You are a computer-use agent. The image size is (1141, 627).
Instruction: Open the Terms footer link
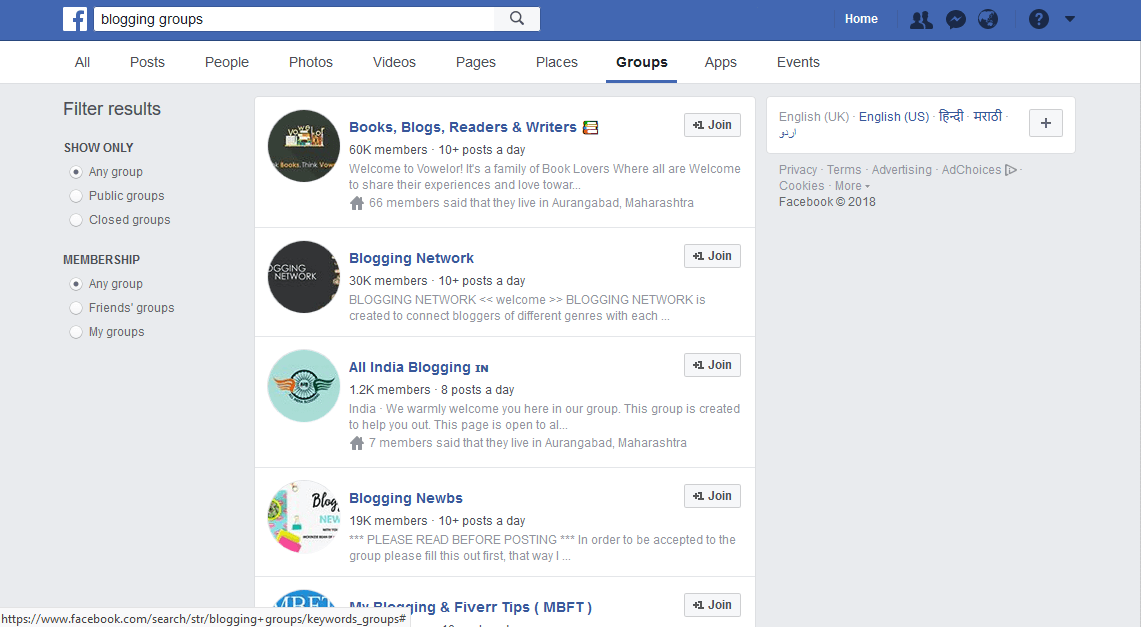click(844, 169)
